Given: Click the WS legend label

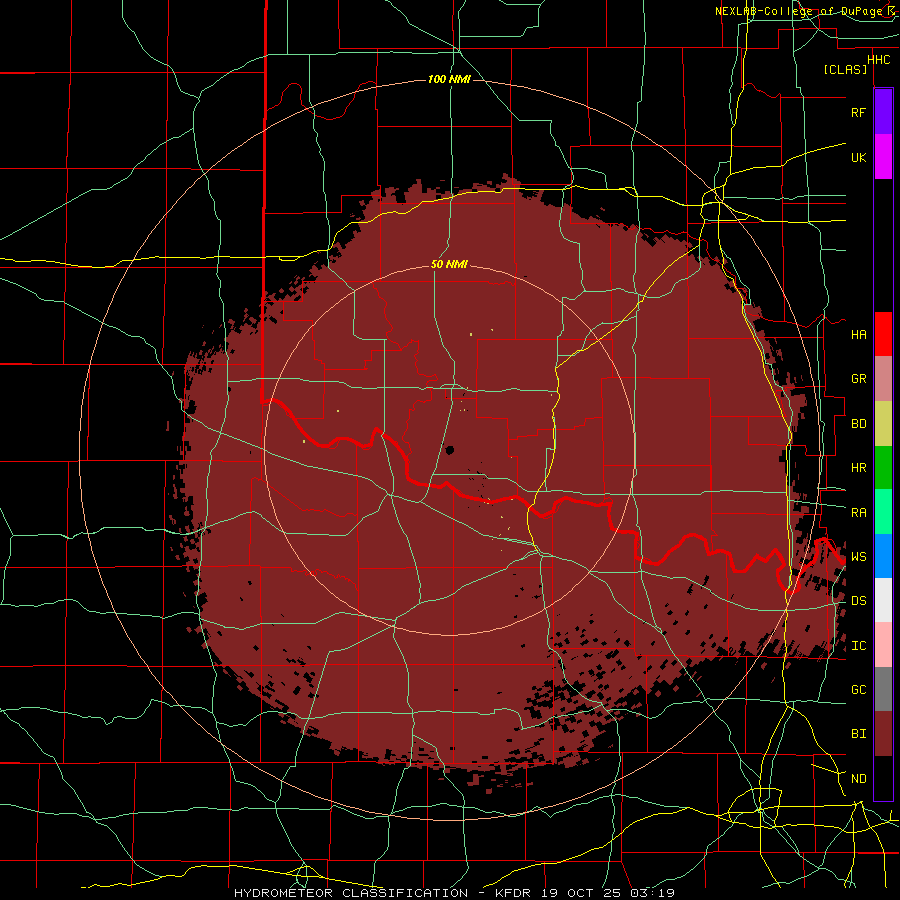Looking at the screenshot, I should coord(858,557).
